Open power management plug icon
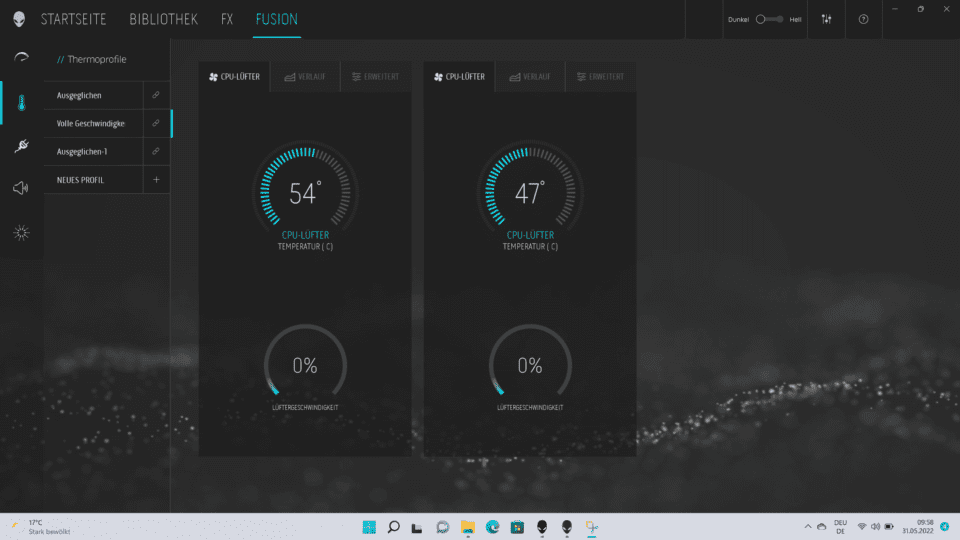The image size is (960, 540). (20, 146)
